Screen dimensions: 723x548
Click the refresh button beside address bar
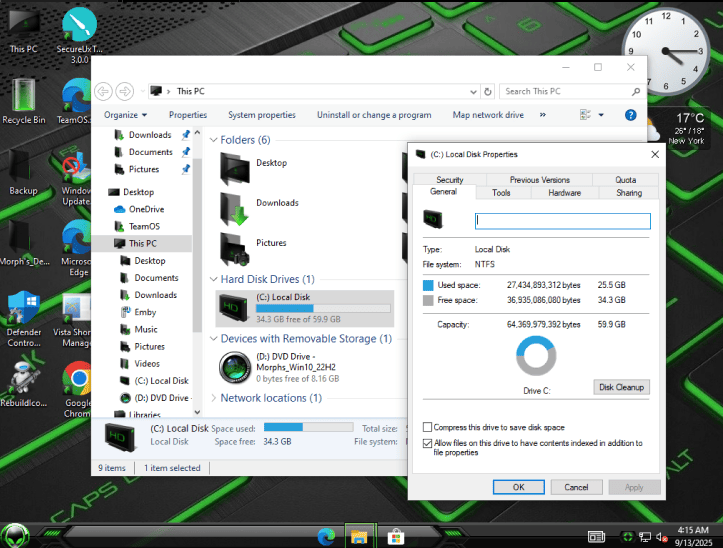(488, 92)
